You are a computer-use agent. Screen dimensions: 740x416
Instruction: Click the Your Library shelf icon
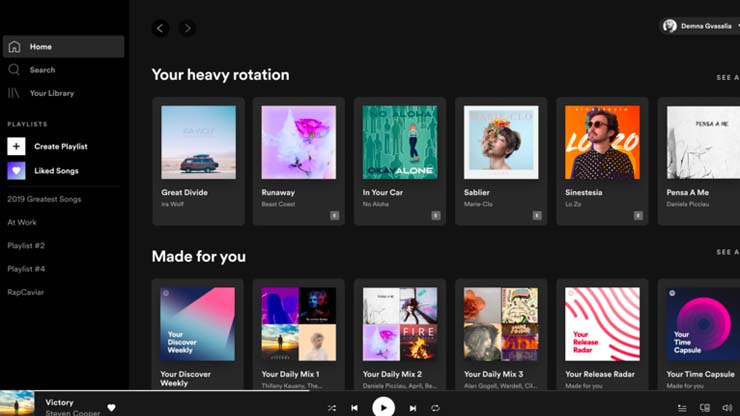click(x=14, y=93)
